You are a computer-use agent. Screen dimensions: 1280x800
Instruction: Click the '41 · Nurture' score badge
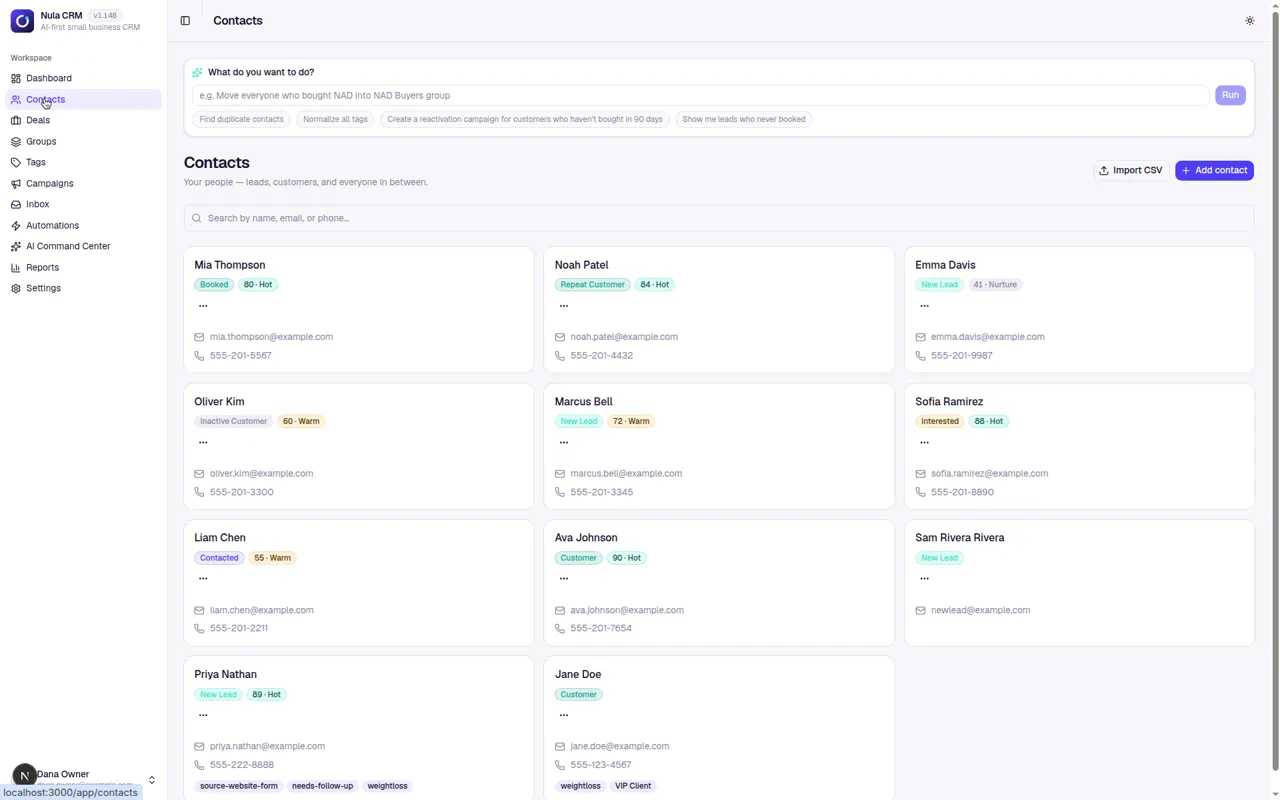tap(995, 285)
